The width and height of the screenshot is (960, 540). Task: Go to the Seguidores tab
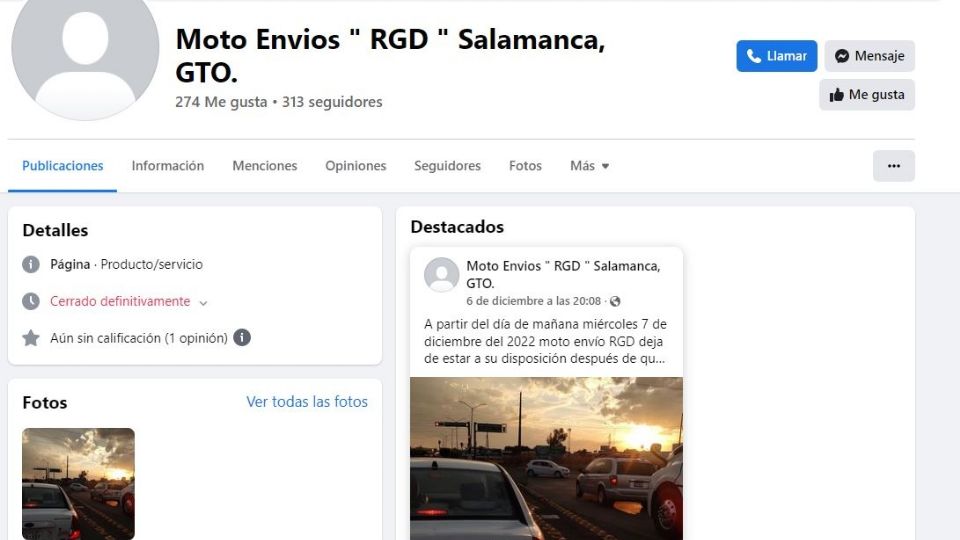coord(448,166)
